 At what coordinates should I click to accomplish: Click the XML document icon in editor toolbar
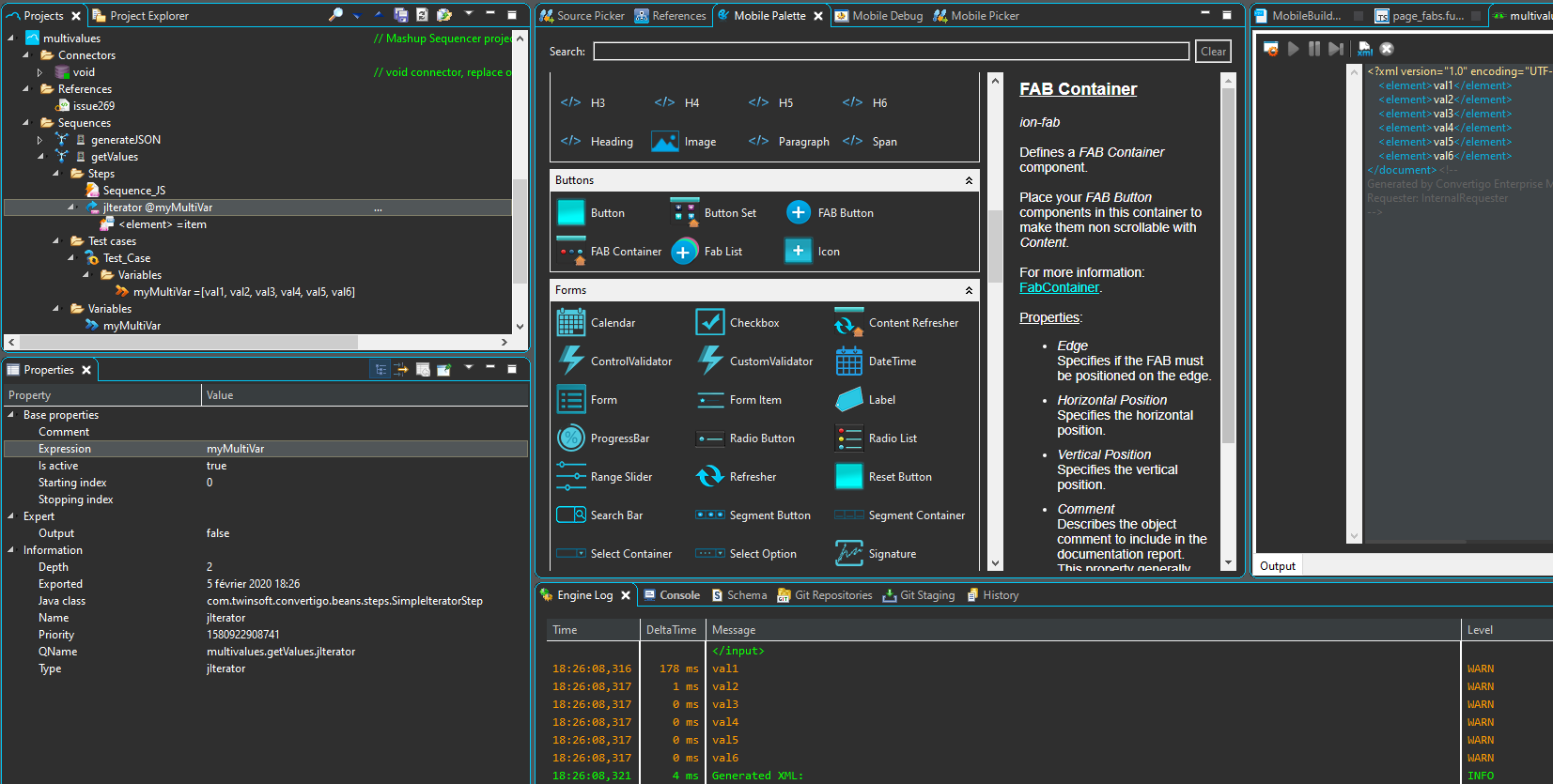(1365, 49)
